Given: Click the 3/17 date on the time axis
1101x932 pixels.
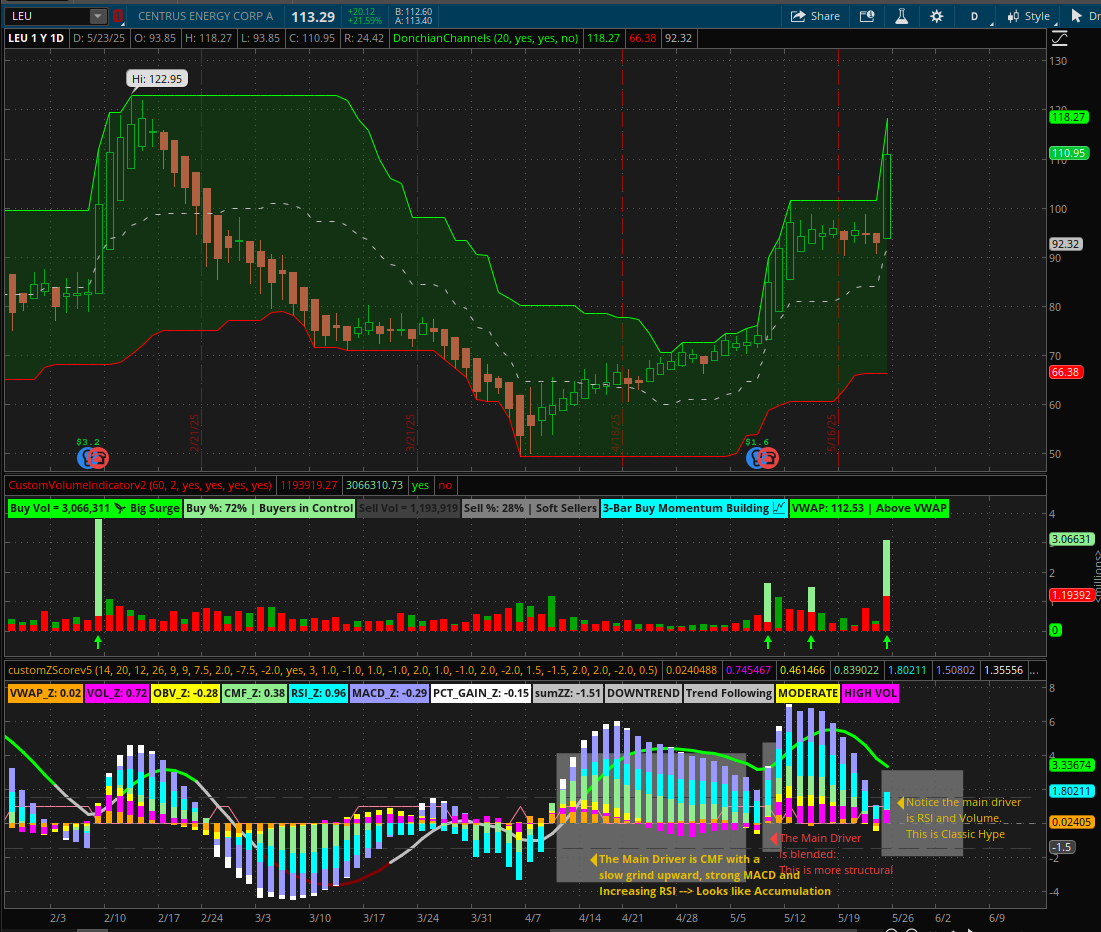Looking at the screenshot, I should 374,918.
